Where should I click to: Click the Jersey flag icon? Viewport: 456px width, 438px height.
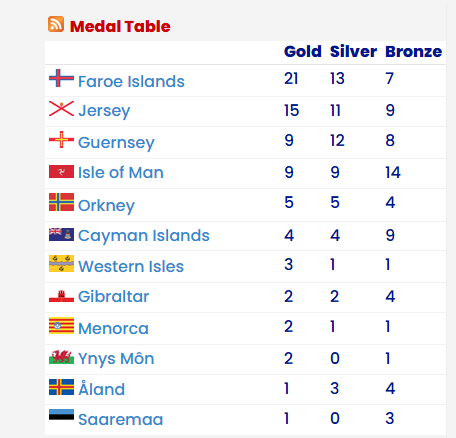pos(61,108)
